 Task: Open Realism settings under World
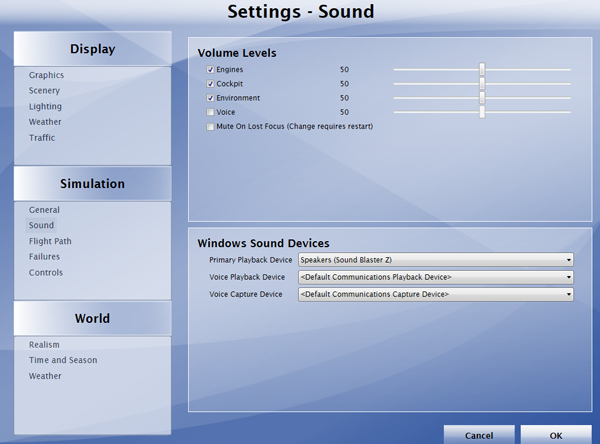[x=44, y=345]
